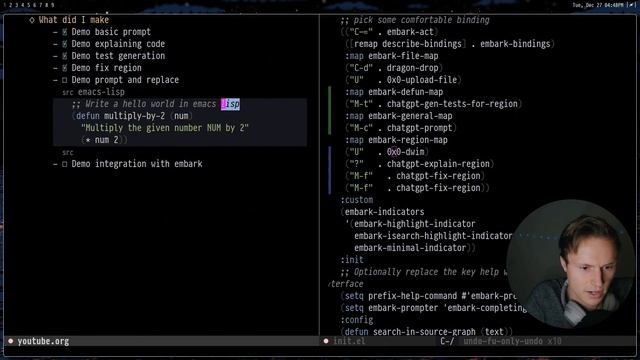The width and height of the screenshot is (640, 360).
Task: Click the webcam video thumbnail
Action: click(x=571, y=264)
